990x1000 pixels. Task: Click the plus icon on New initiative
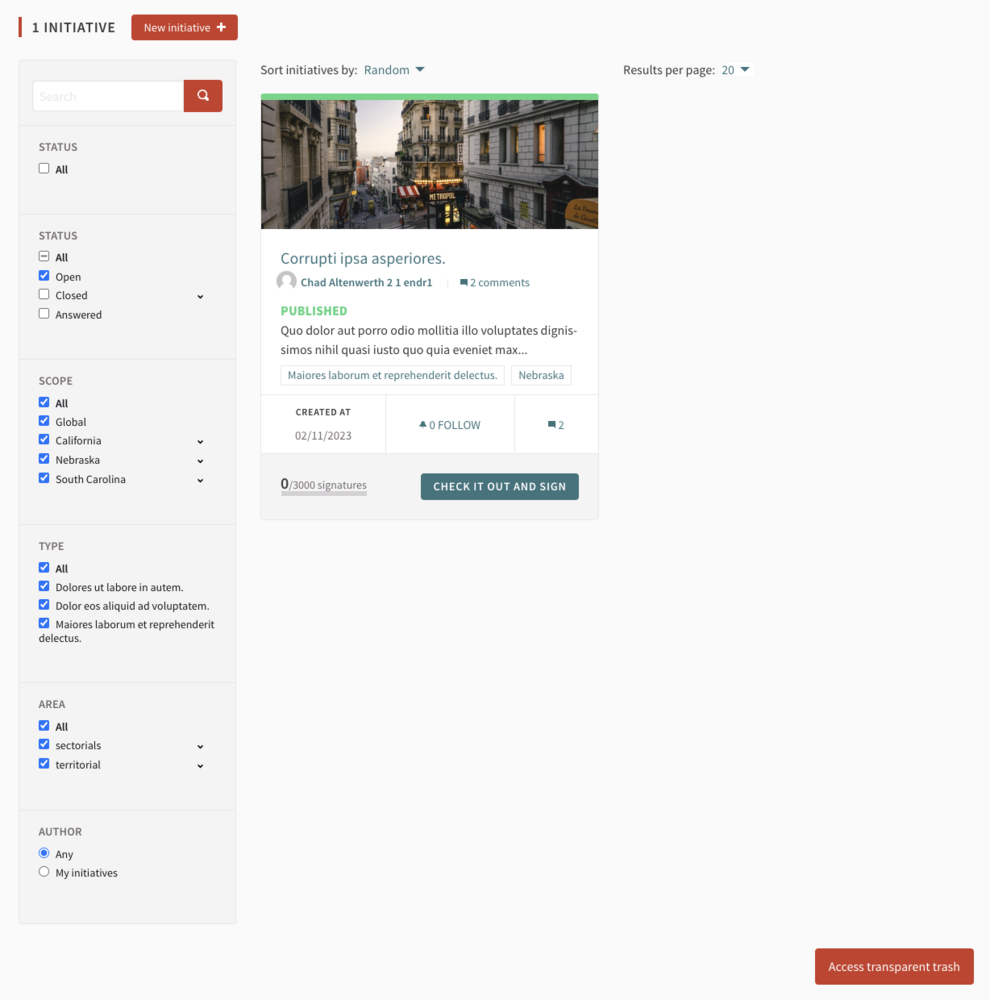click(x=221, y=27)
